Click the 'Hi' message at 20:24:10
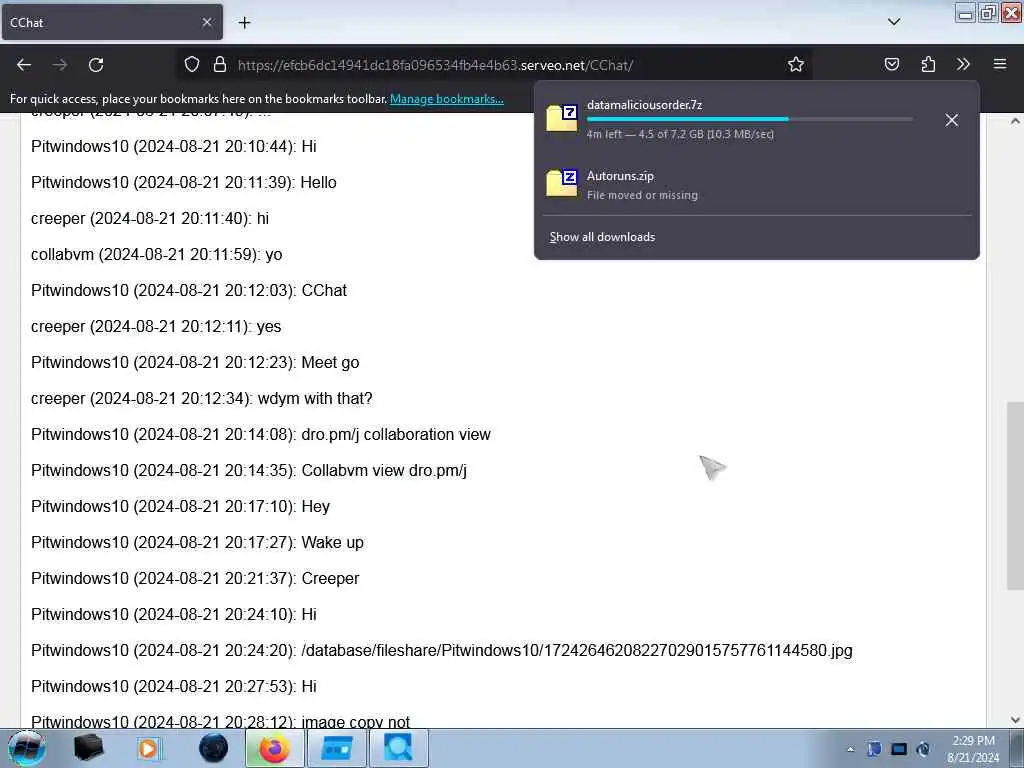This screenshot has width=1024, height=768. click(x=174, y=614)
